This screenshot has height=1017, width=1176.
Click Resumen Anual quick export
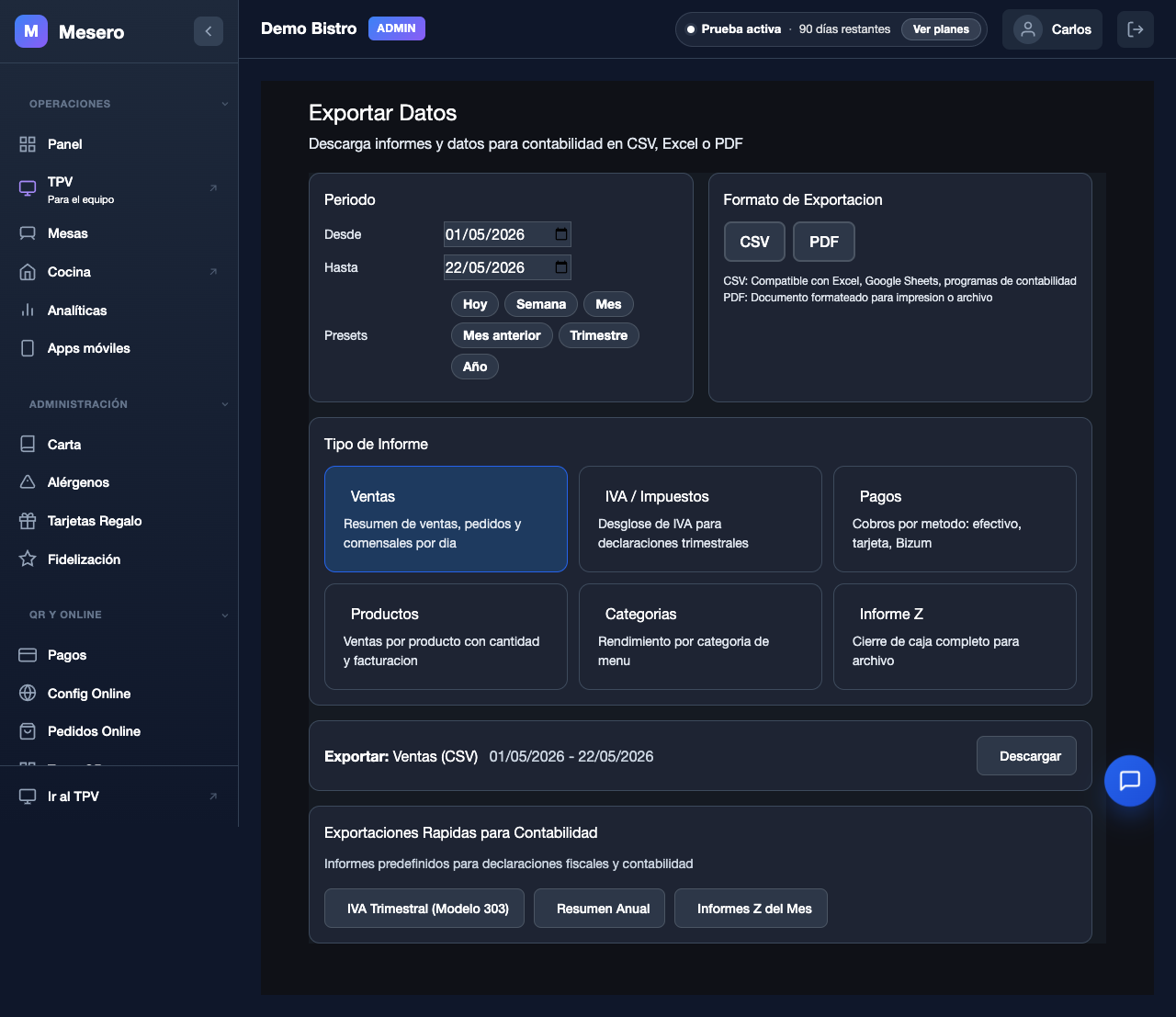(x=599, y=909)
